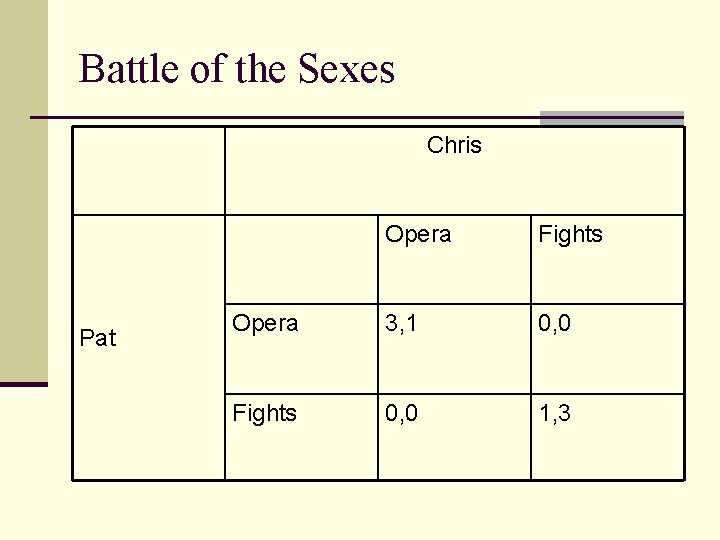720x540 pixels.
Task: Select the payoff cell showing 1, 3
Action: (x=555, y=413)
